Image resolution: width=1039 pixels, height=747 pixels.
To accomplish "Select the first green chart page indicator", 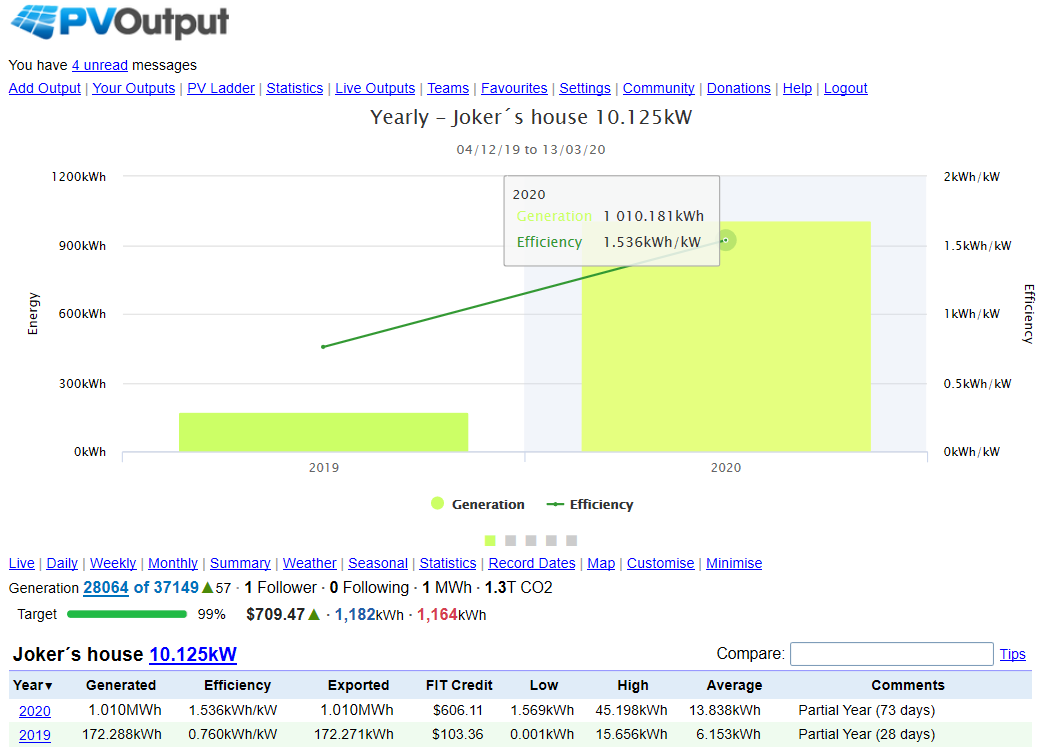I will tap(490, 541).
